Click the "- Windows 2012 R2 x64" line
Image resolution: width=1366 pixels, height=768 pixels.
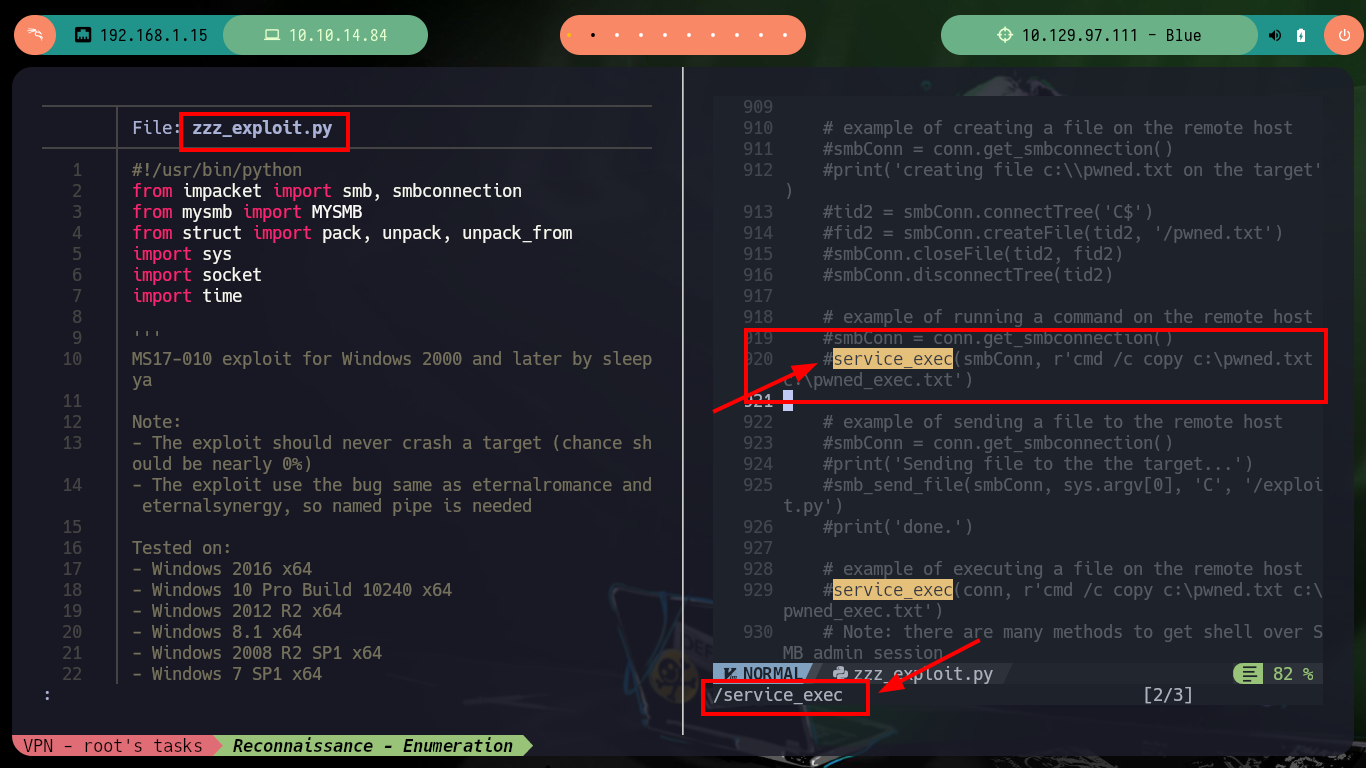237,611
